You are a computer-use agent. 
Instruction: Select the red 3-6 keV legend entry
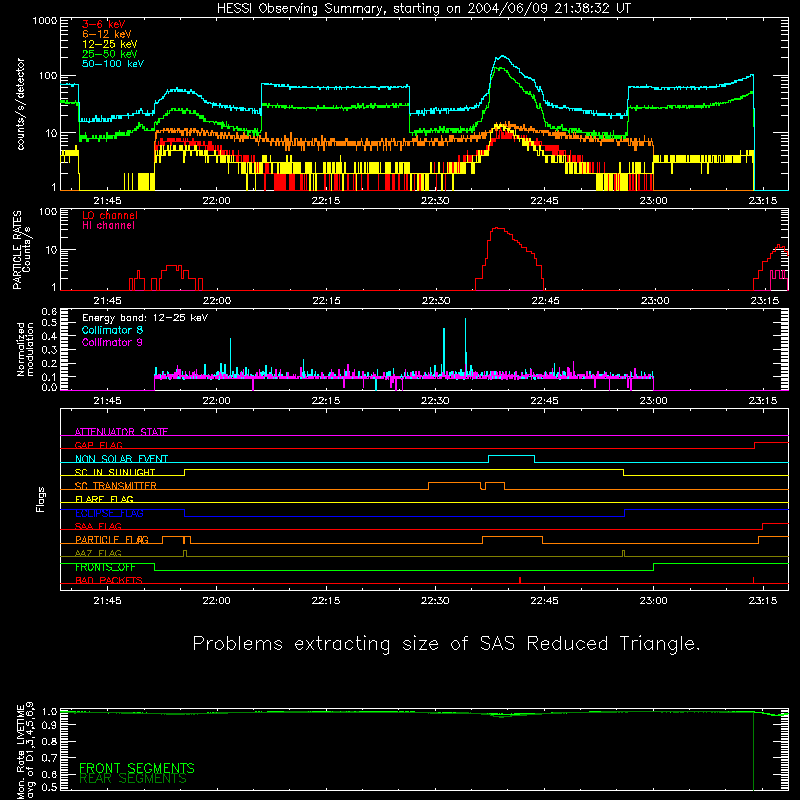[x=104, y=24]
